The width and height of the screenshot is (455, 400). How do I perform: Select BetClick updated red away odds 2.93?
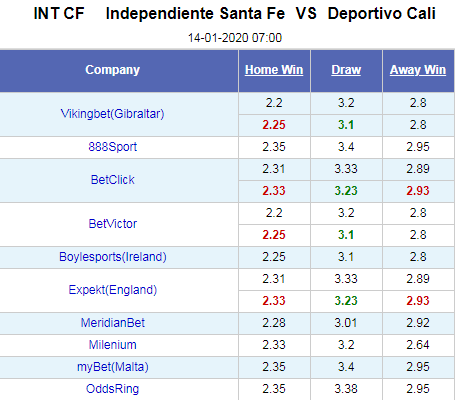pyautogui.click(x=418, y=191)
